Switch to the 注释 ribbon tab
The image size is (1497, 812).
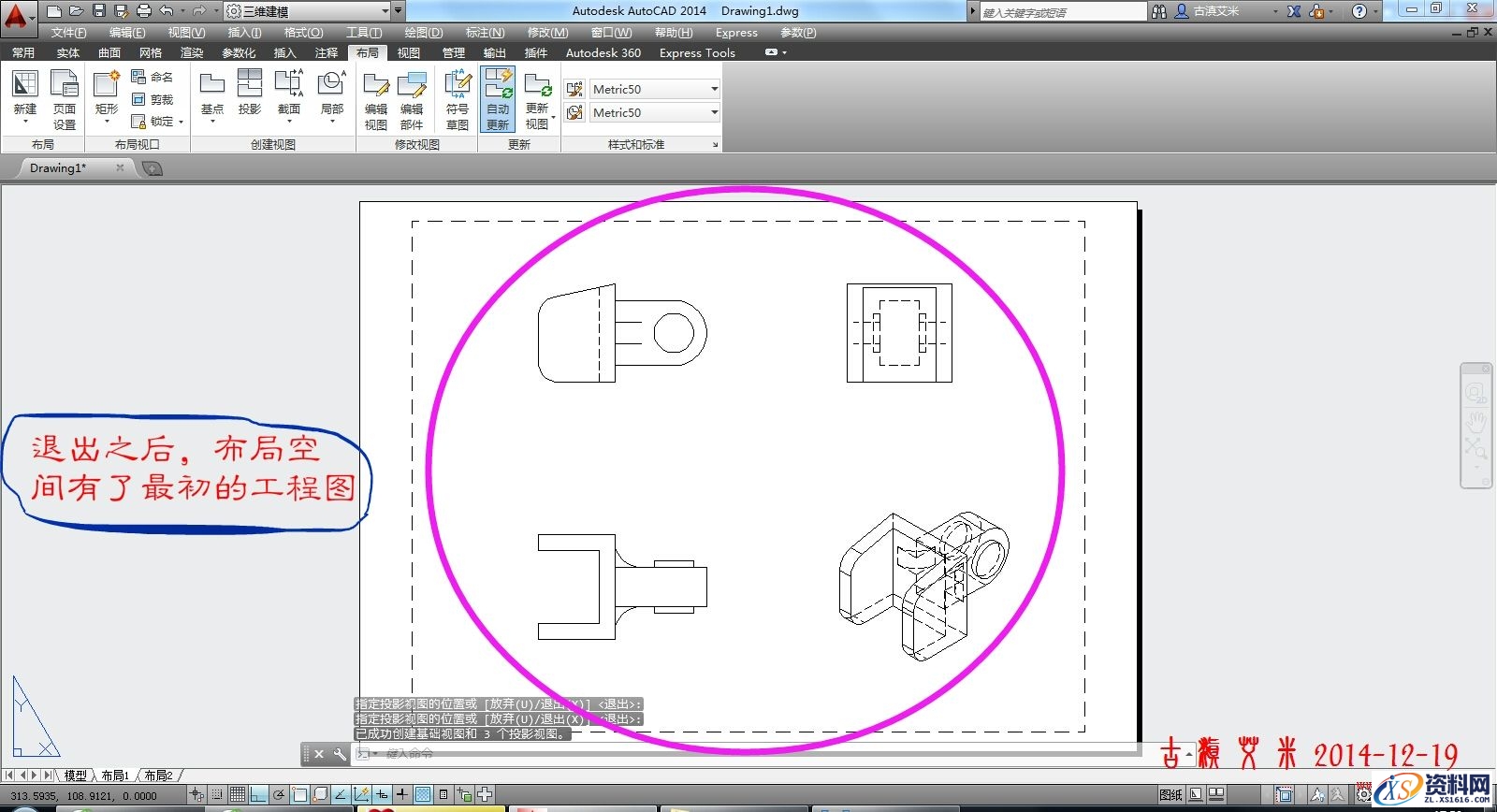pos(327,52)
